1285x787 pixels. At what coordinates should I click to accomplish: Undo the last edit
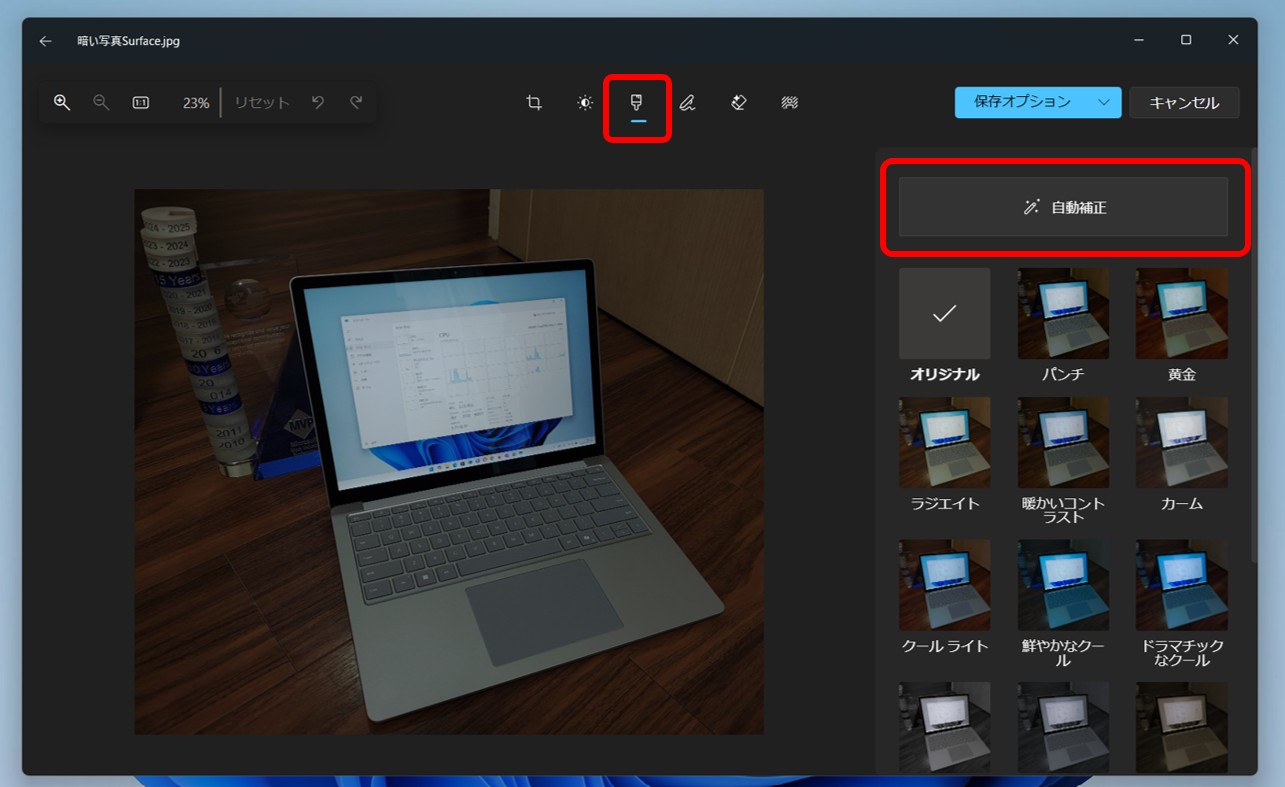[318, 102]
